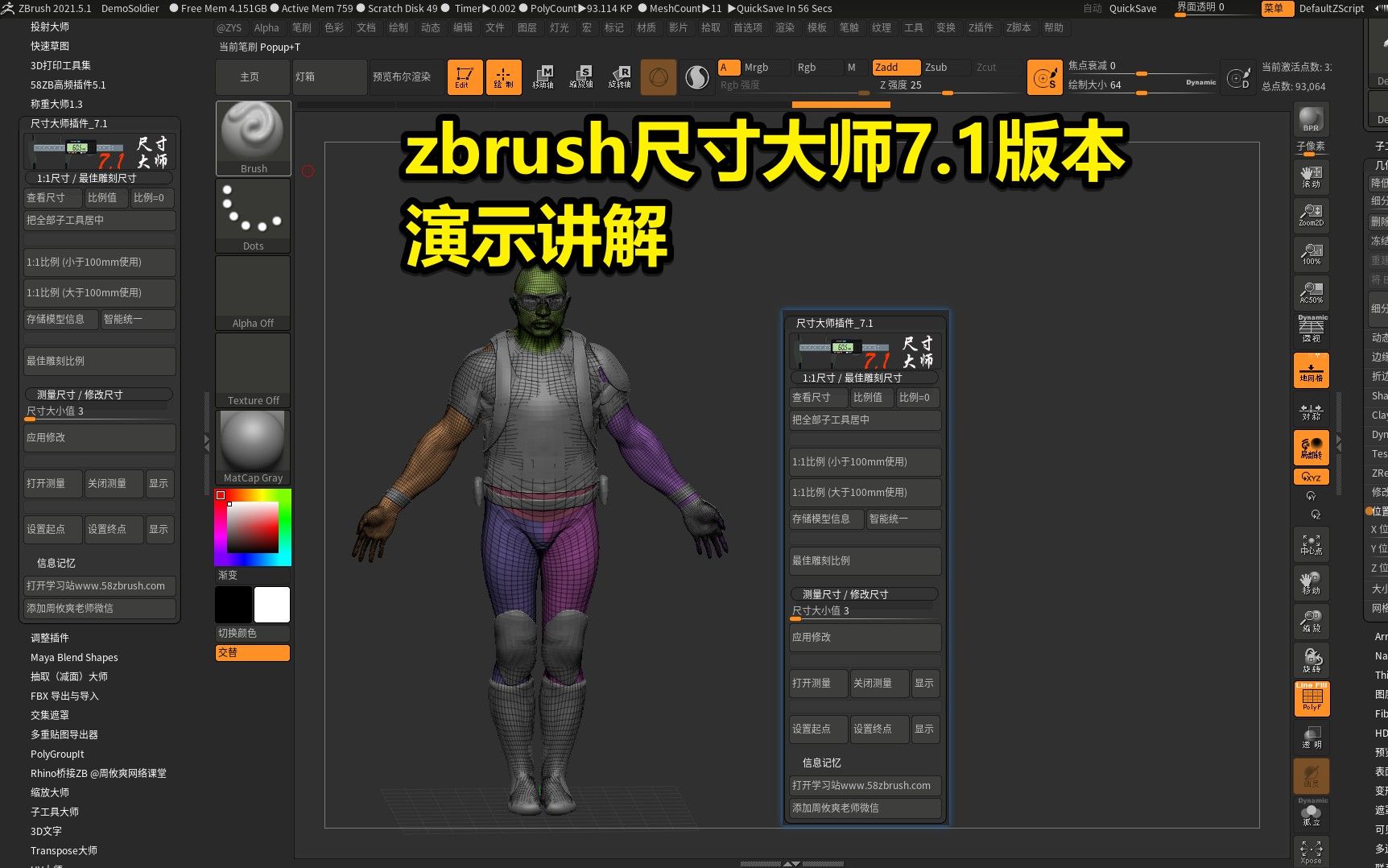Click the Scale view icon

click(1312, 622)
